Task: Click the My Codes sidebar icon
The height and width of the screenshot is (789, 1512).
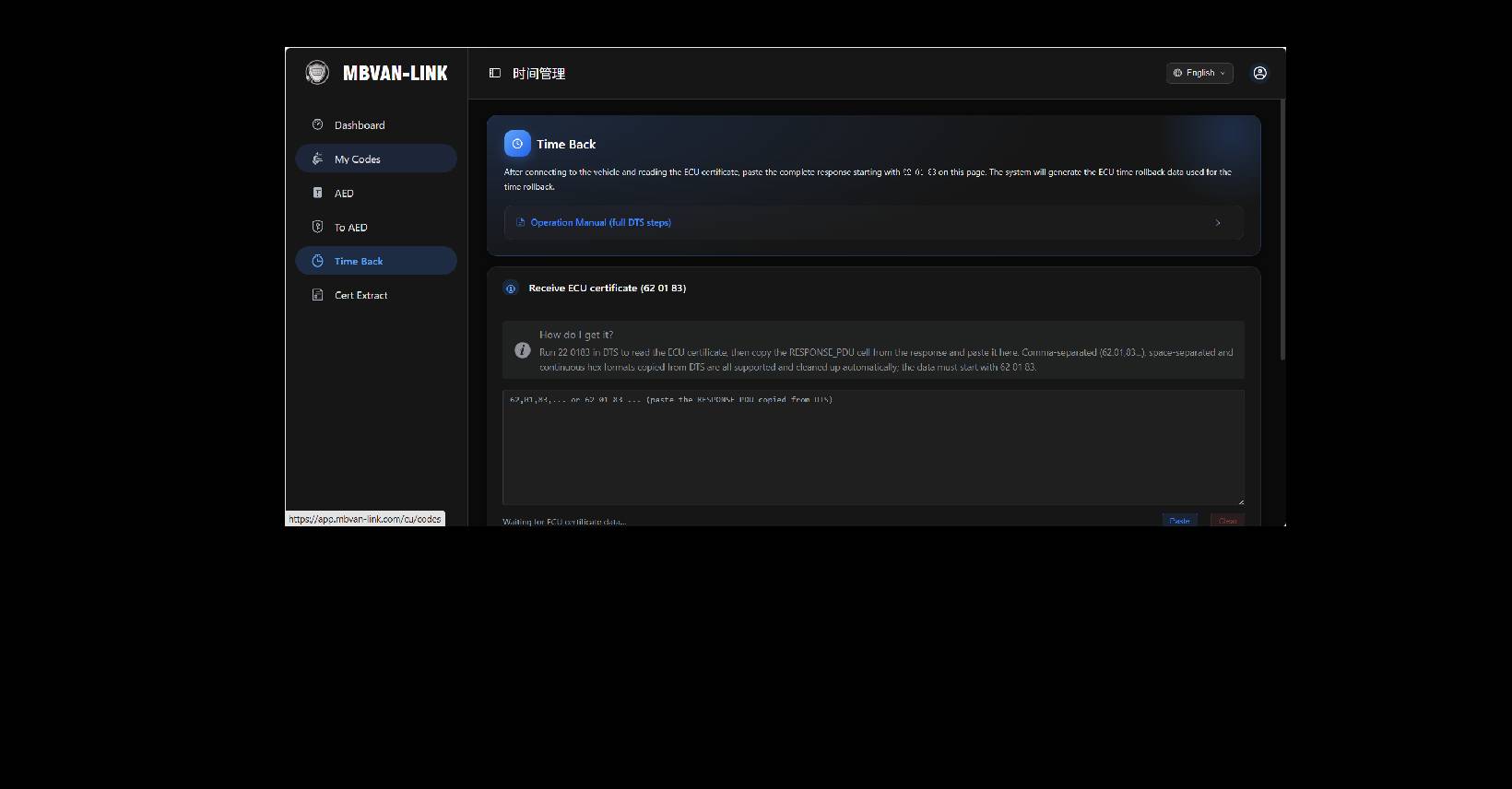Action: pyautogui.click(x=317, y=159)
